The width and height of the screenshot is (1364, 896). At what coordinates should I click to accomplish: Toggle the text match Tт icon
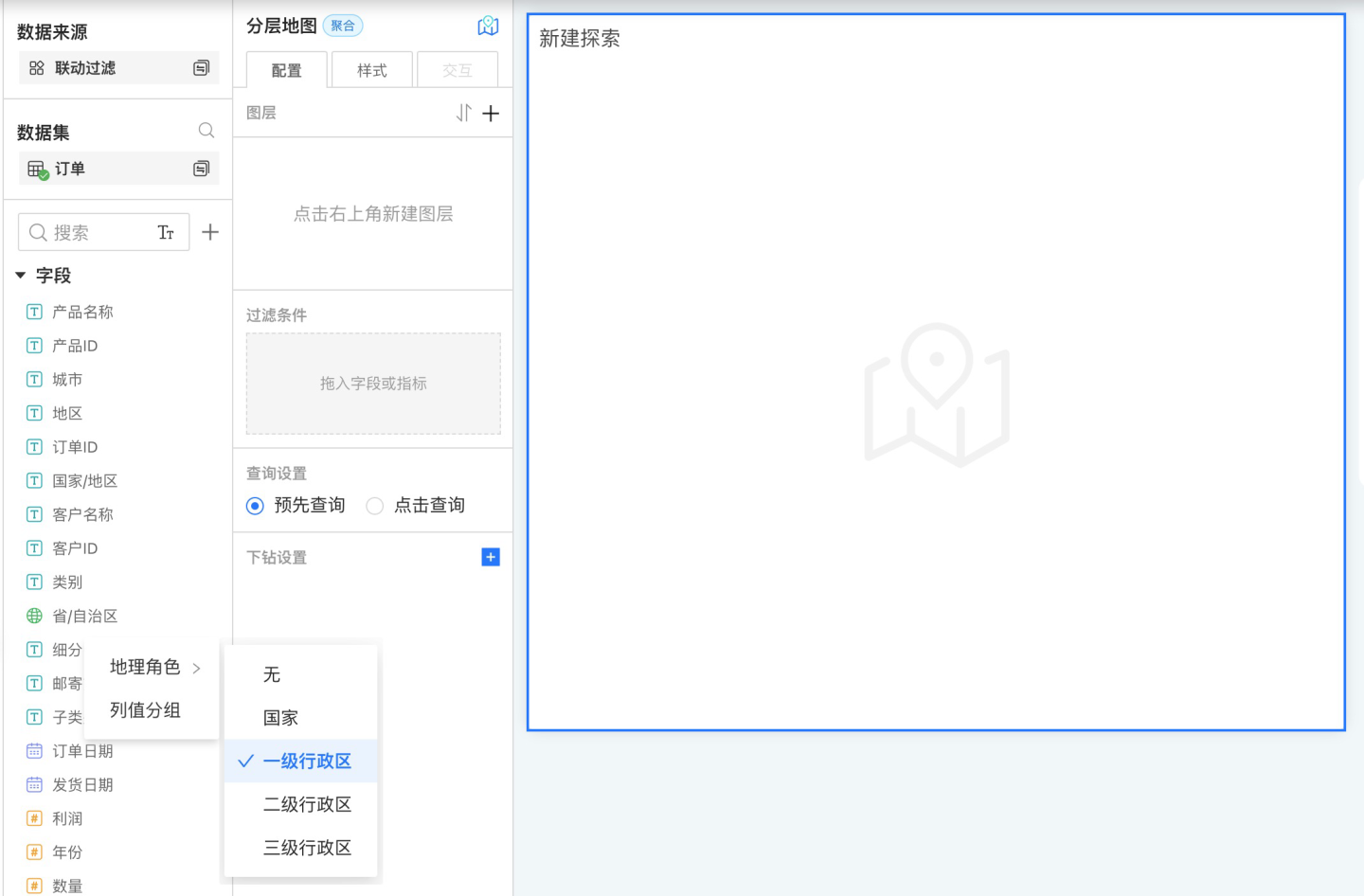[166, 233]
